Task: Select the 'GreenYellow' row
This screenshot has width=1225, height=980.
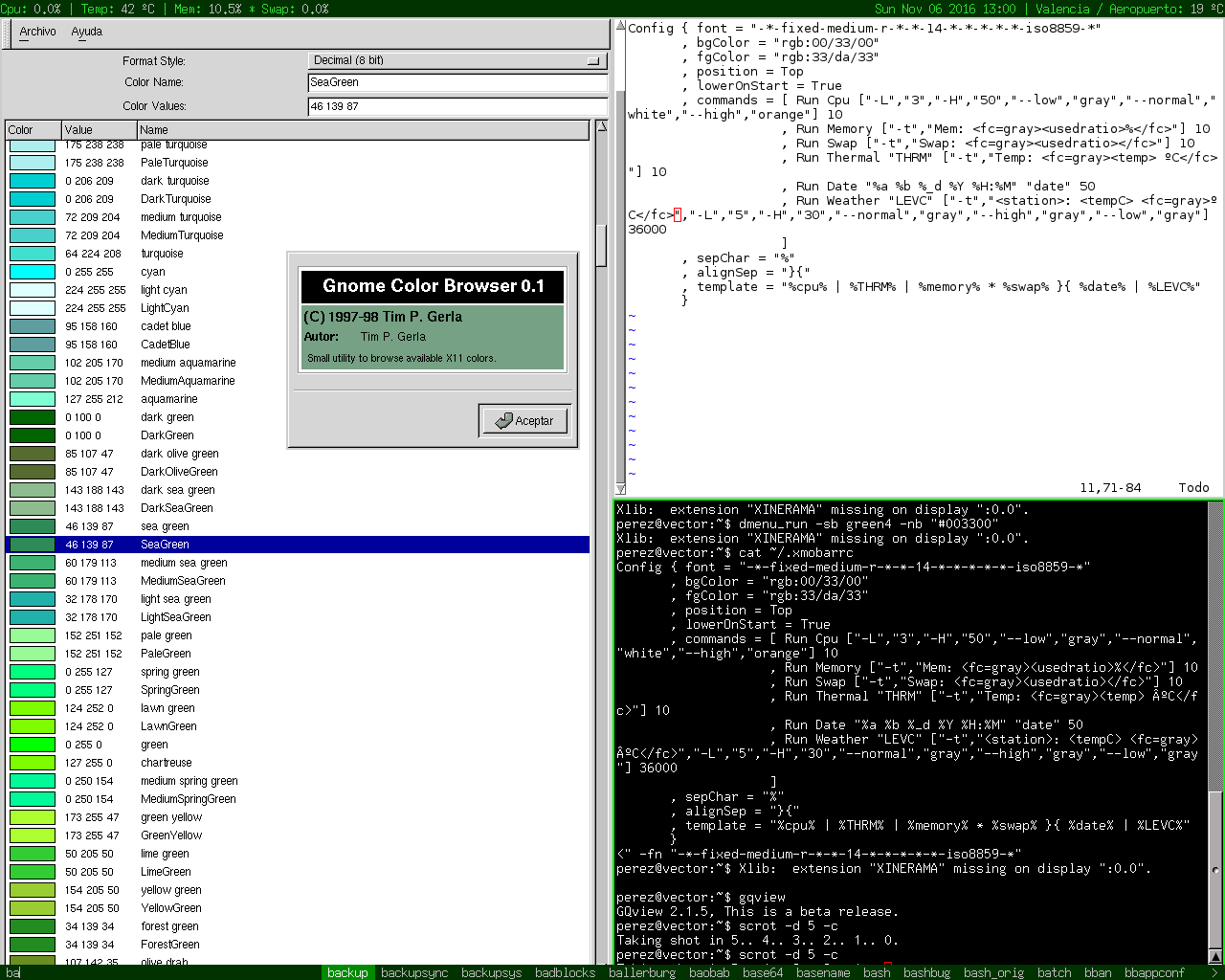Action: point(298,835)
